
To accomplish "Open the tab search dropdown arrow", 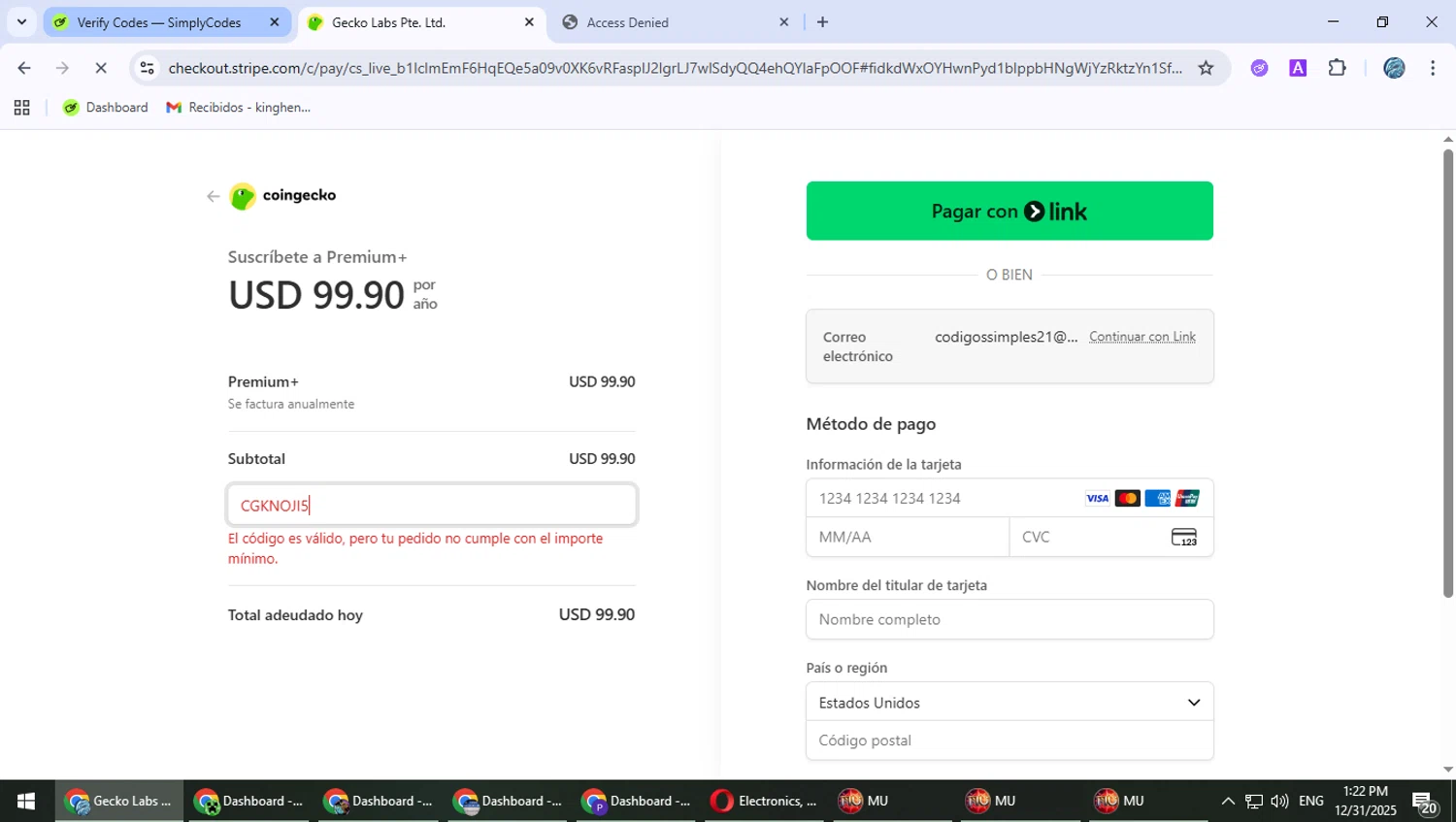I will click(21, 21).
